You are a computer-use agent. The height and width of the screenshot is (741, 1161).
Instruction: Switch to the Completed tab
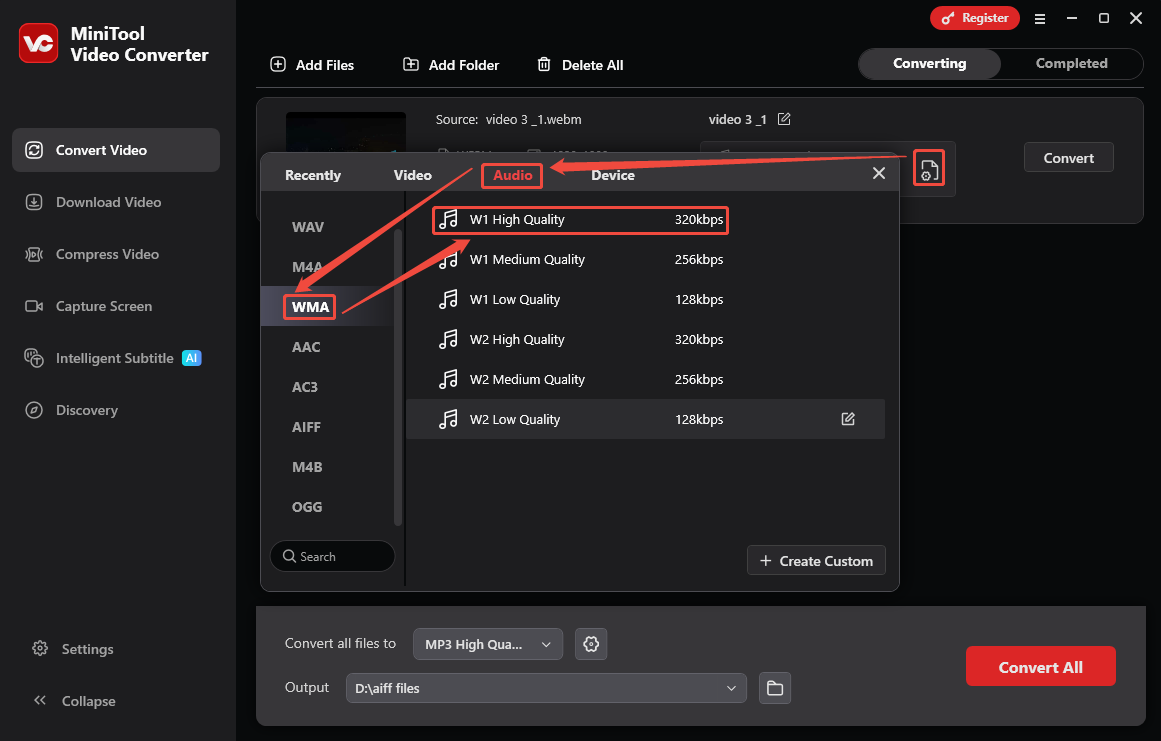[1071, 63]
